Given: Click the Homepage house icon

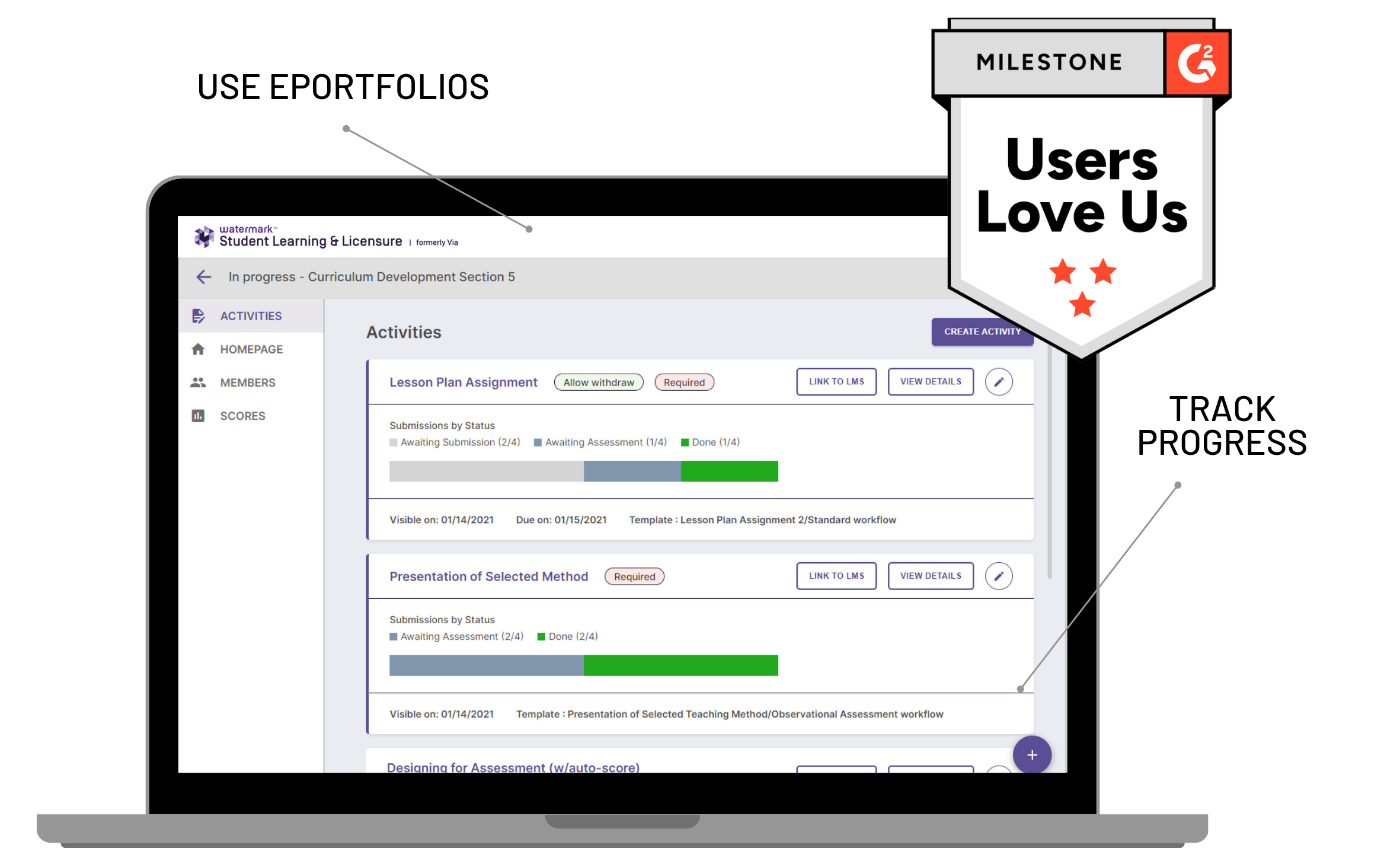Looking at the screenshot, I should click(198, 349).
